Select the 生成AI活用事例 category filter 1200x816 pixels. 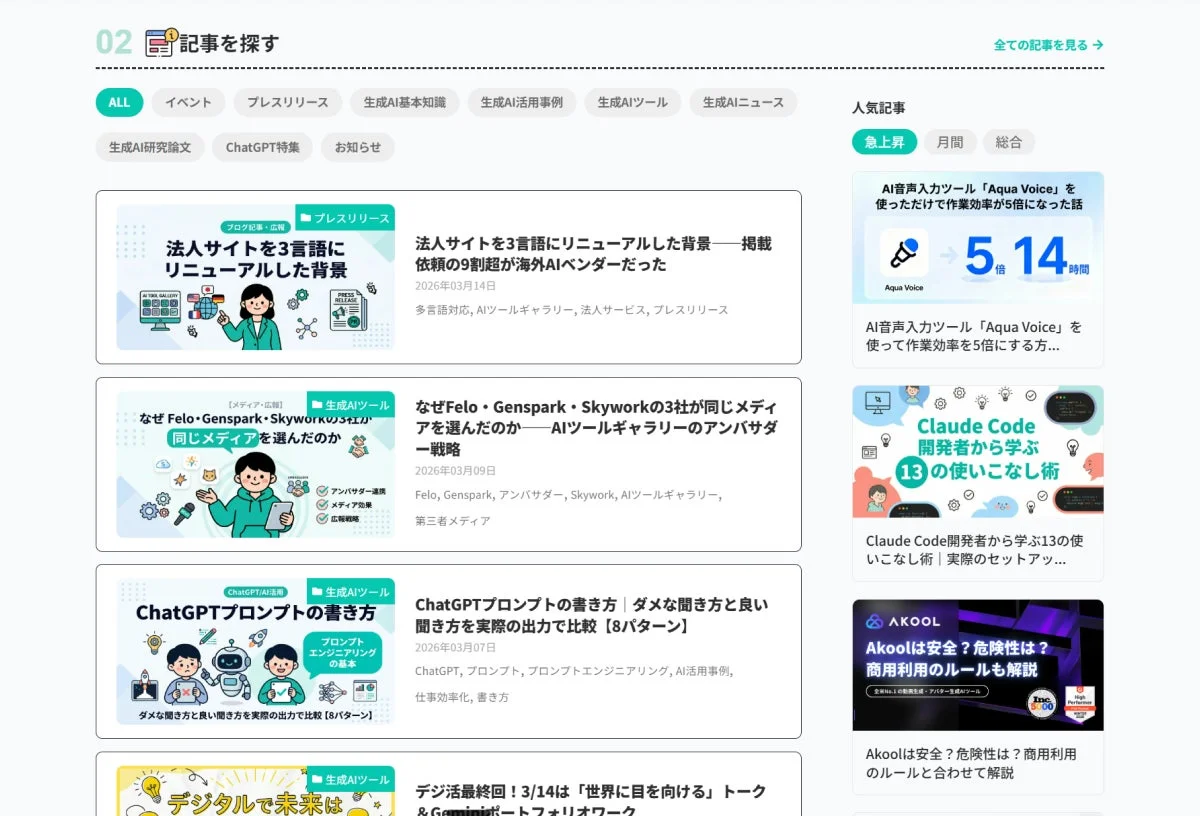coord(521,102)
